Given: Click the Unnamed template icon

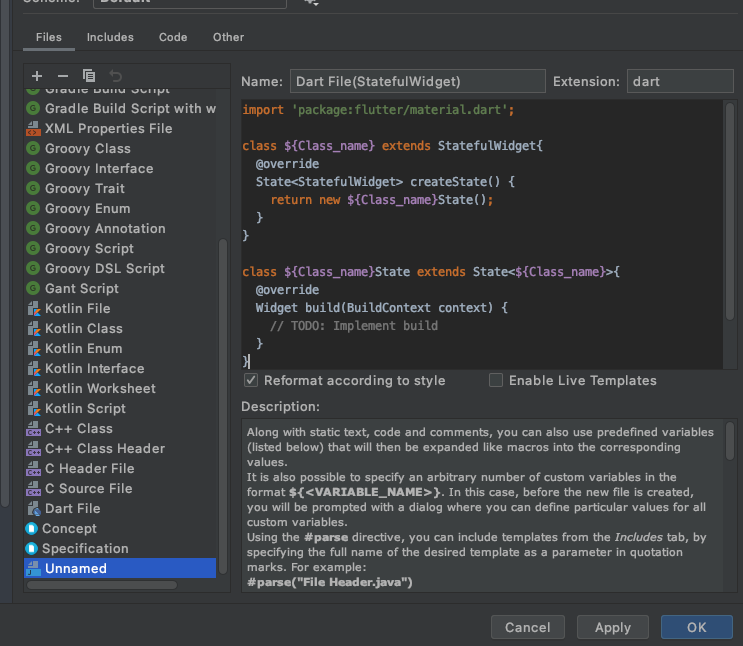Looking at the screenshot, I should click(34, 568).
